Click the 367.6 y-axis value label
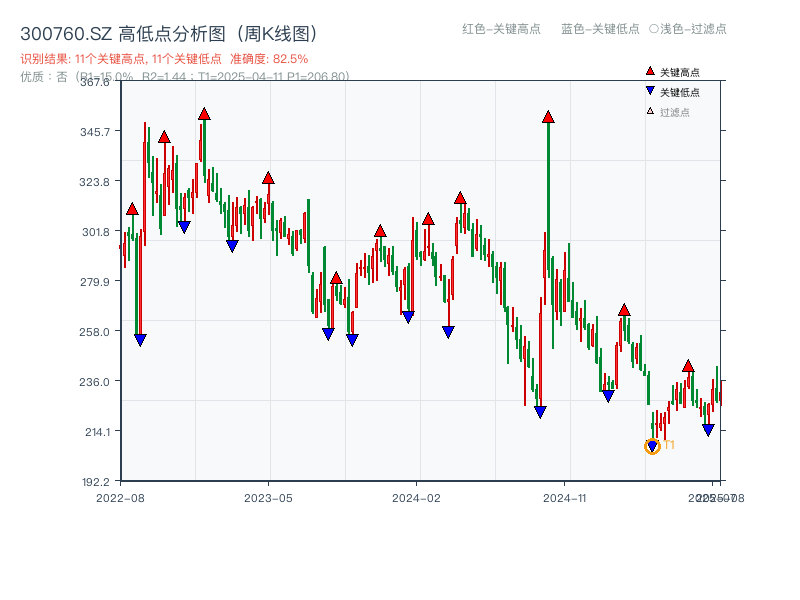The height and width of the screenshot is (600, 800). point(96,85)
